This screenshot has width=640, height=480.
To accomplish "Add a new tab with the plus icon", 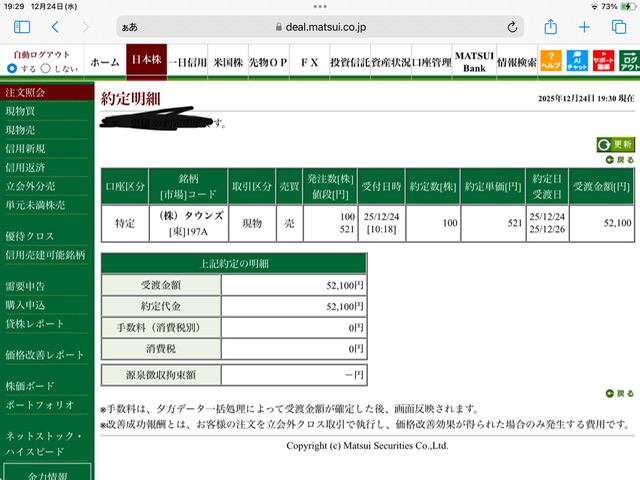I will [584, 27].
